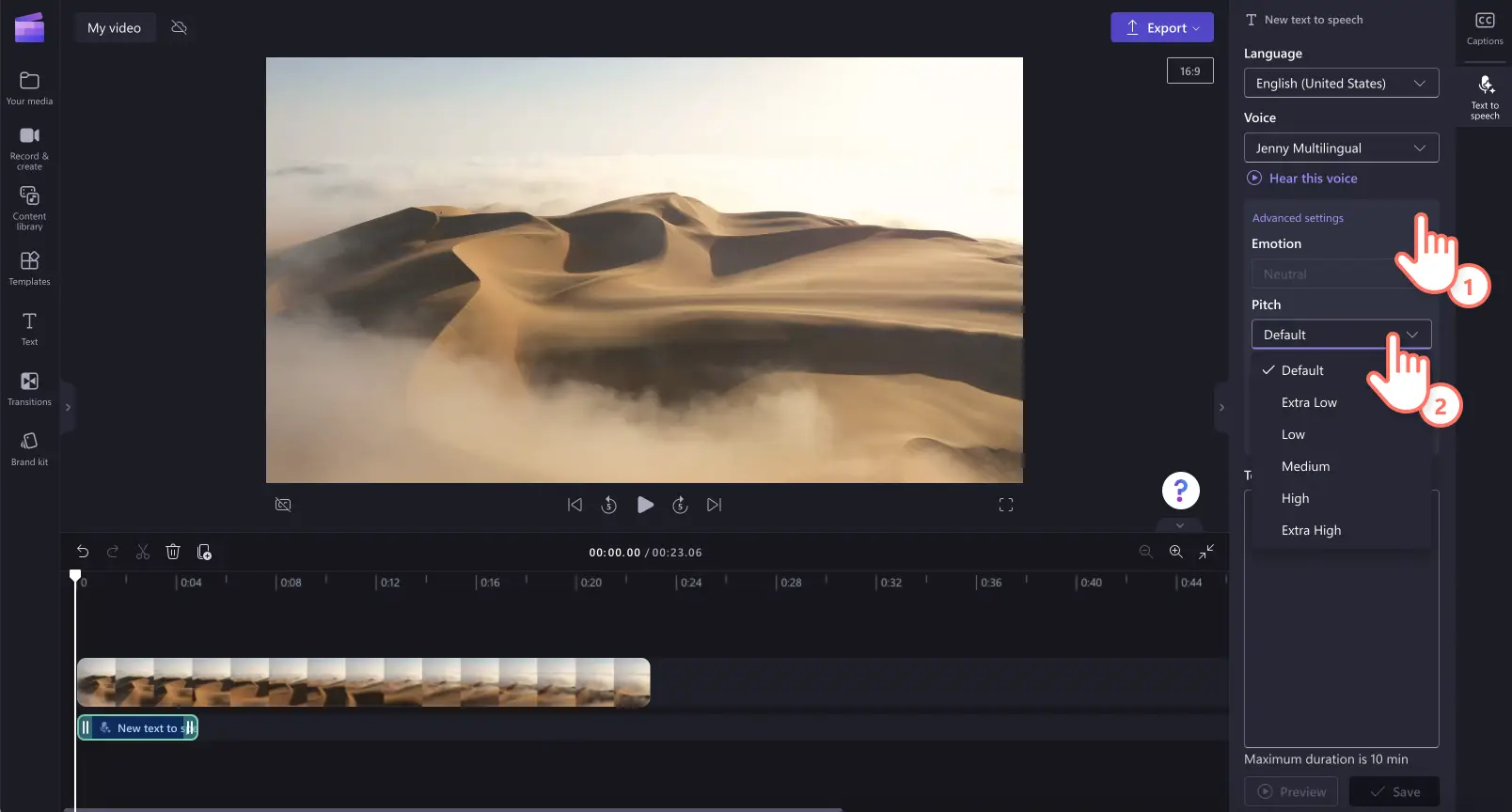
Task: Click the 0:20 mark on timeline ruler
Action: click(591, 583)
